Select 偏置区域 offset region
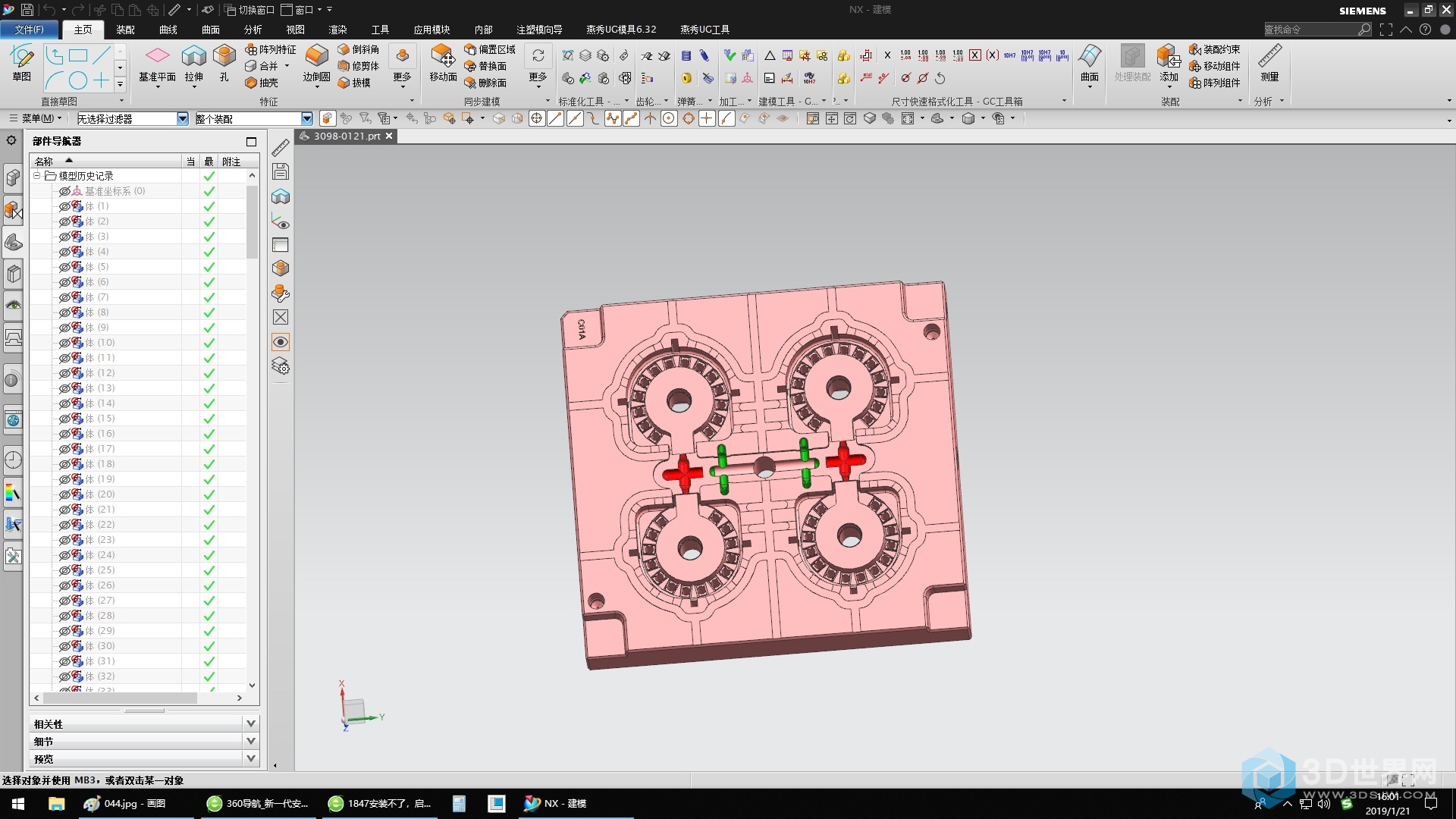Screen dimensions: 1456x819 (490, 49)
